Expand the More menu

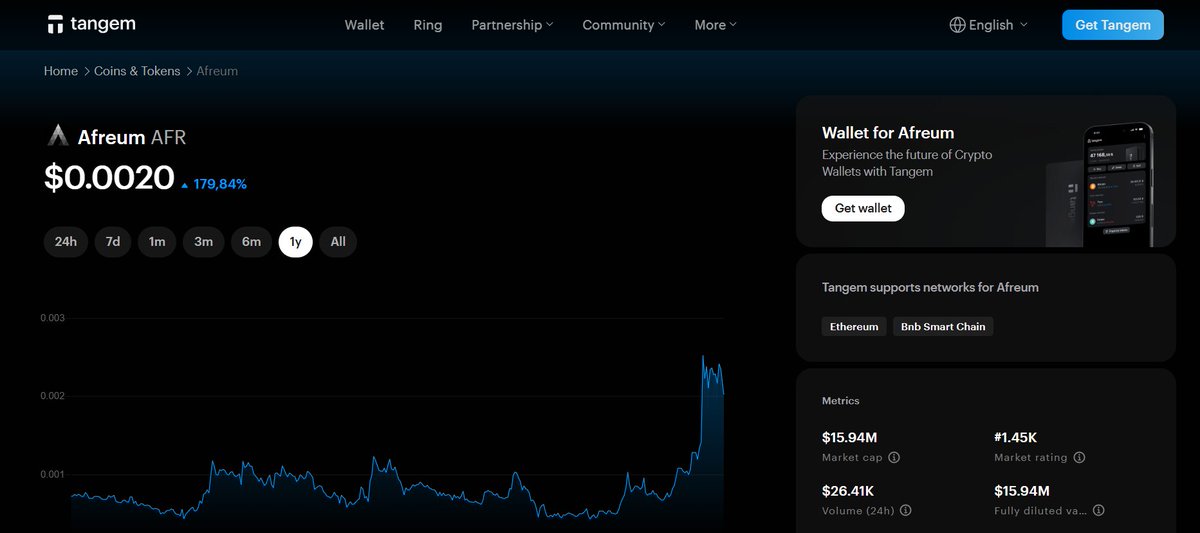(715, 25)
